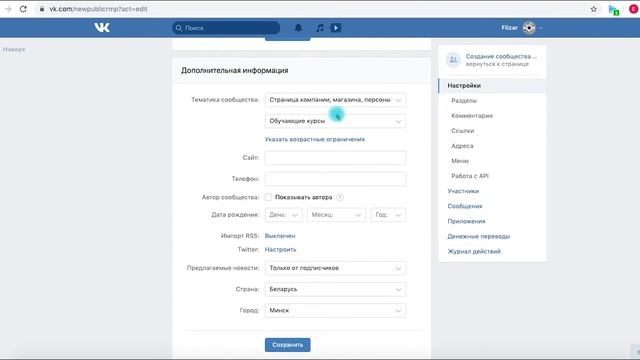Select Настройки in the sidebar
Viewport: 640px width, 360px height.
click(492, 86)
